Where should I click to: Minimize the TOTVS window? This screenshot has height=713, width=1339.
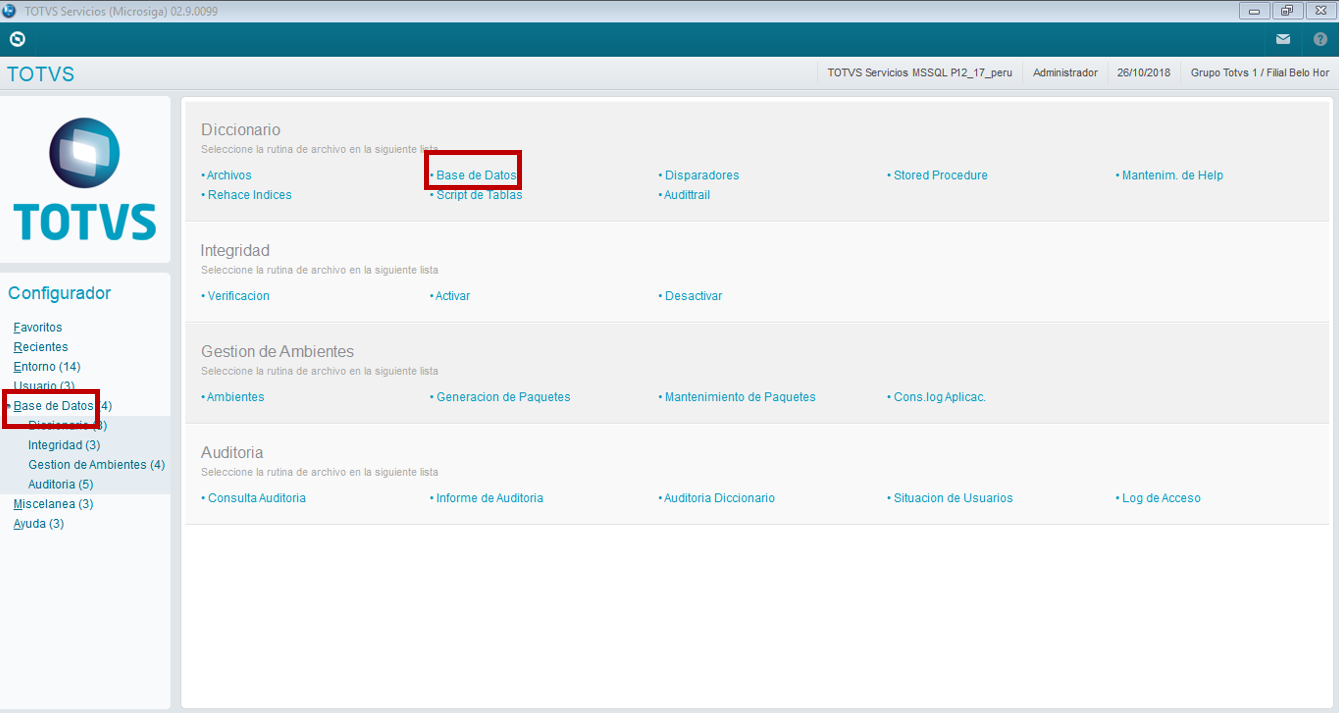click(x=1254, y=11)
